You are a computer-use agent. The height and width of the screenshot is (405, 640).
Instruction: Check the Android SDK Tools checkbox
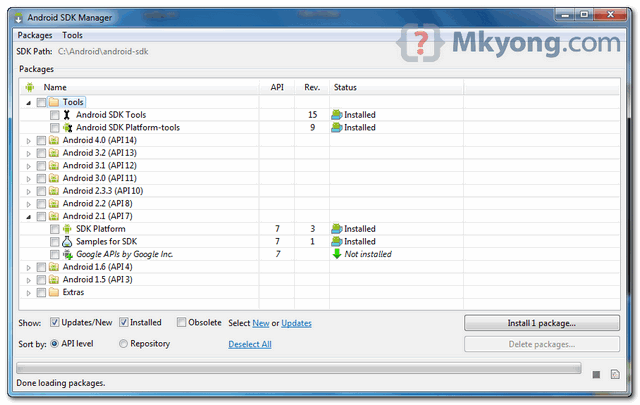coord(55,115)
